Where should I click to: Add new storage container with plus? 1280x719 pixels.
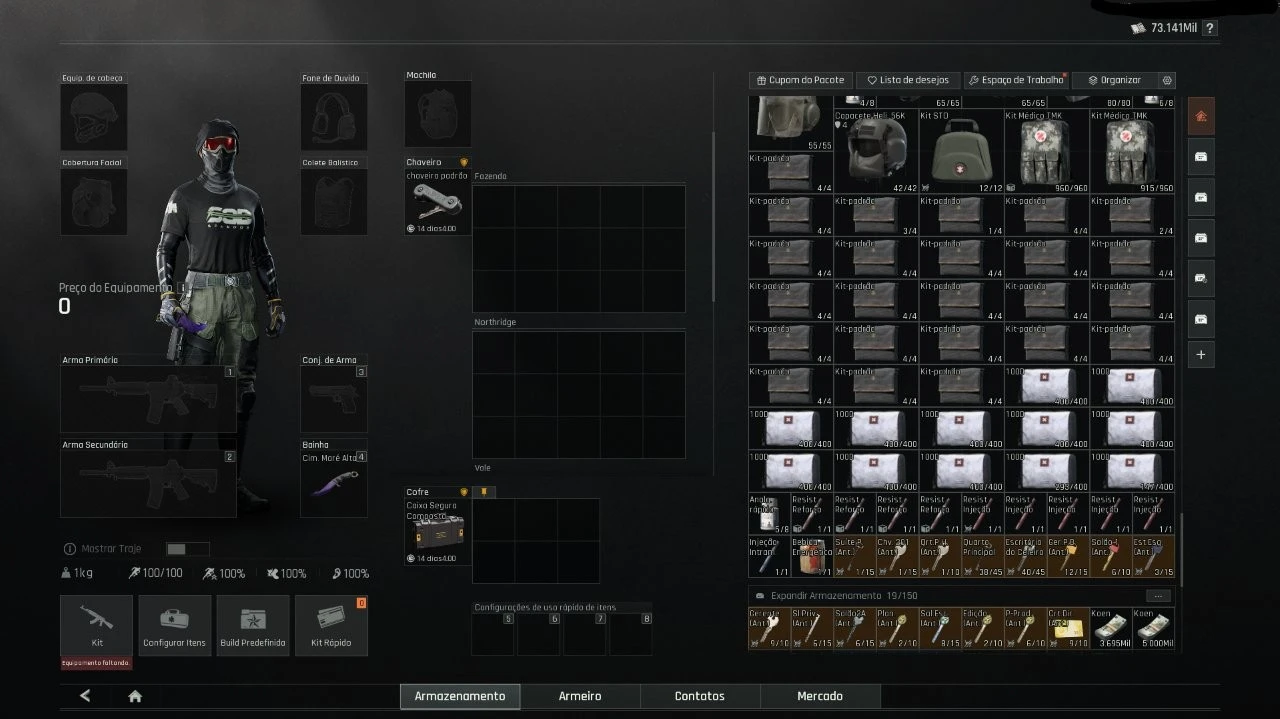click(x=1201, y=355)
